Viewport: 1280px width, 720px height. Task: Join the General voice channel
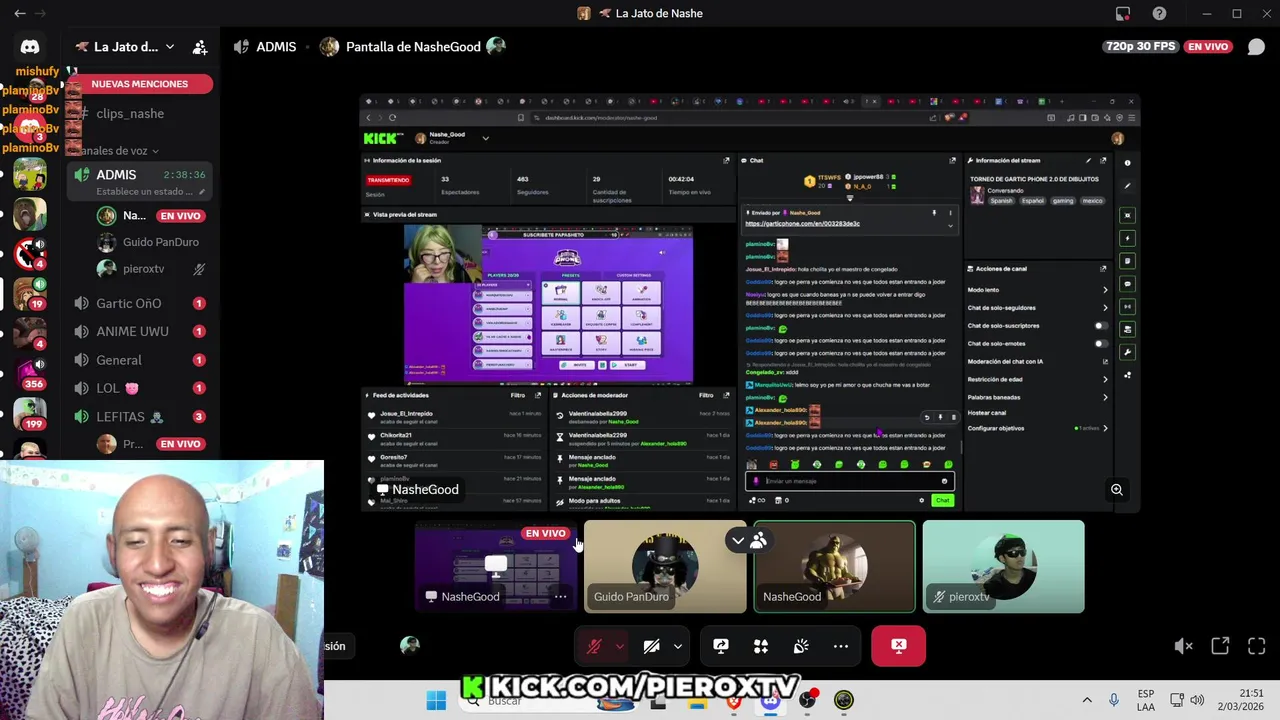click(140, 360)
